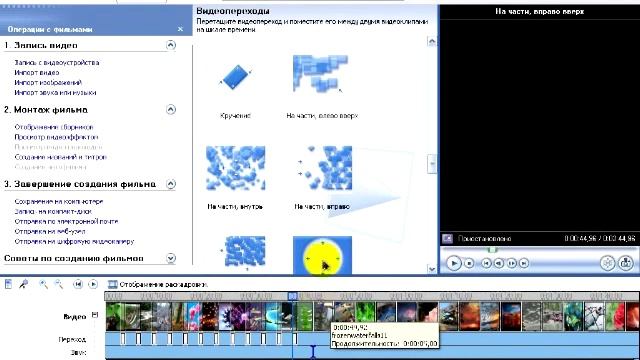Click scroll-down arrow of transitions list
This screenshot has width=640, height=360.
[x=431, y=269]
